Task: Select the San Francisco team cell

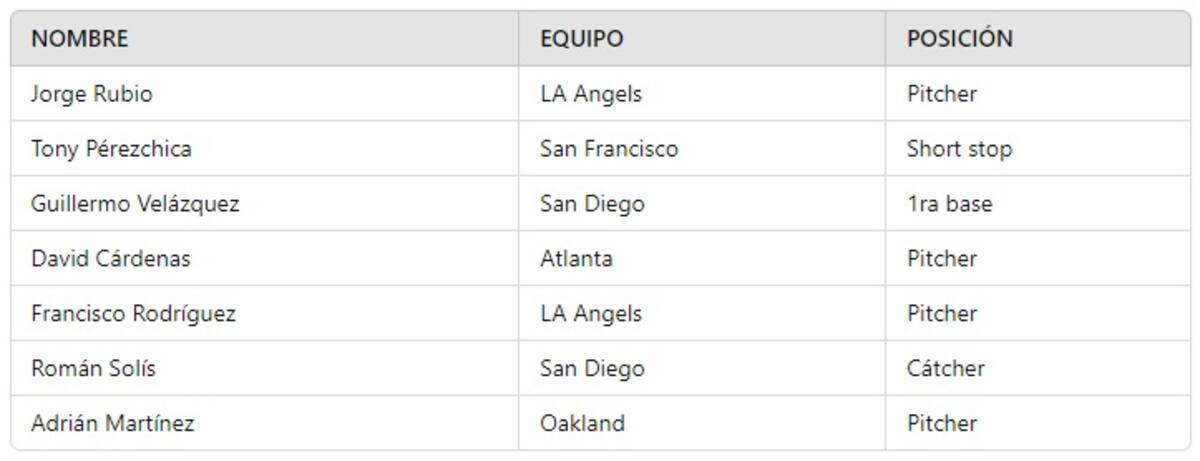Action: (609, 149)
